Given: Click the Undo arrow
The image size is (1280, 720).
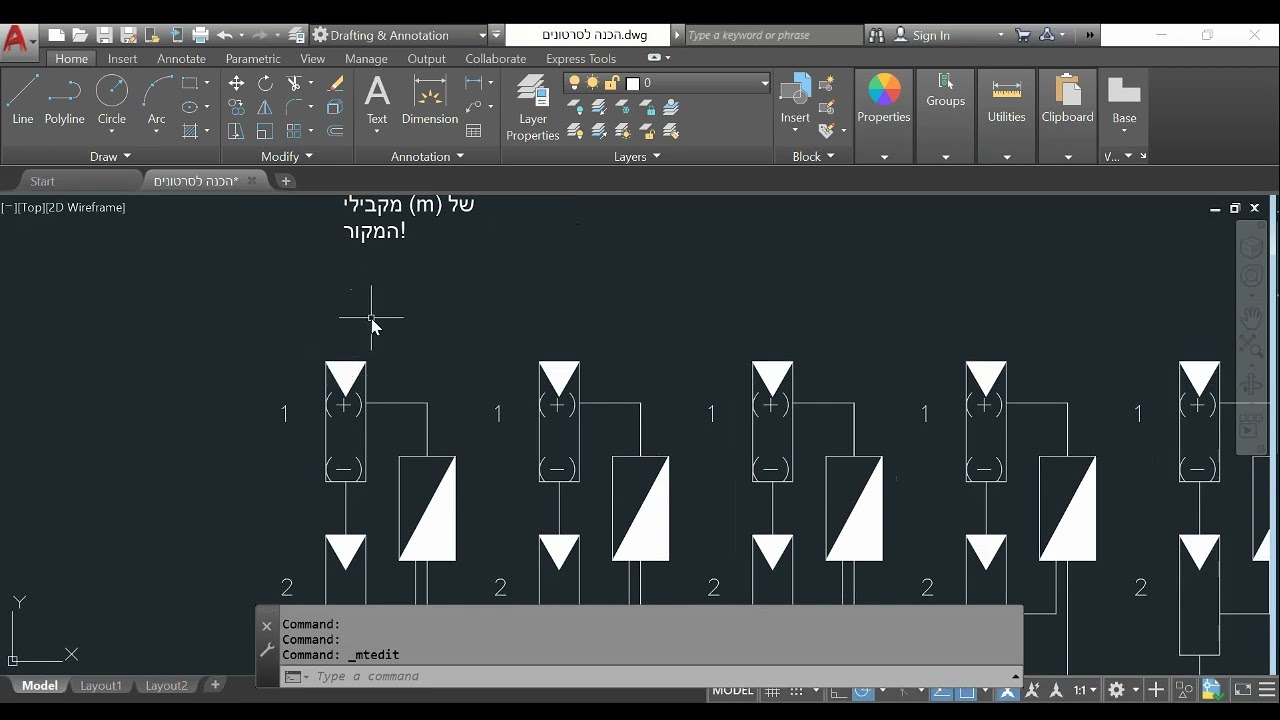Looking at the screenshot, I should (224, 35).
